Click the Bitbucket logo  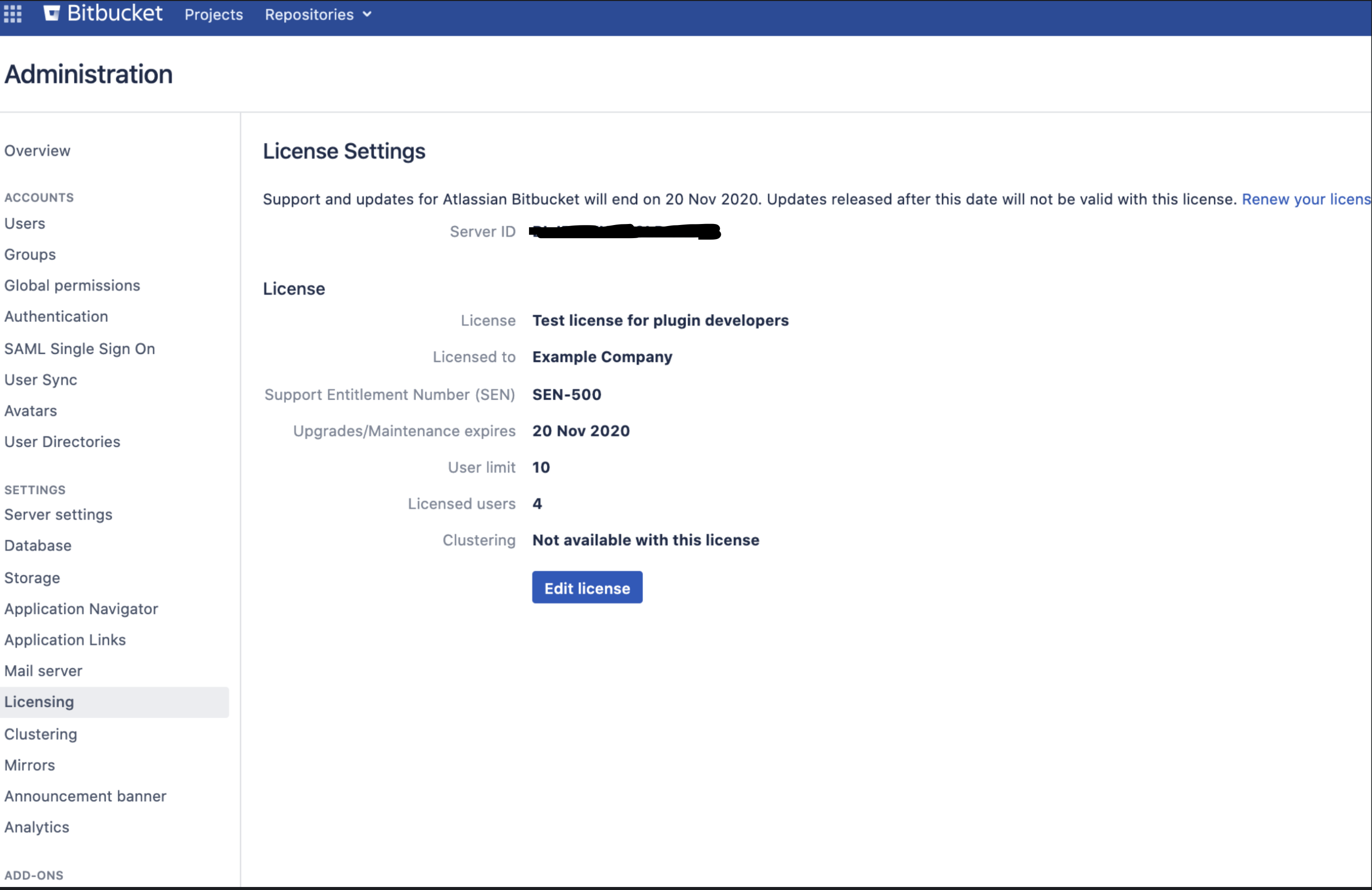[103, 13]
